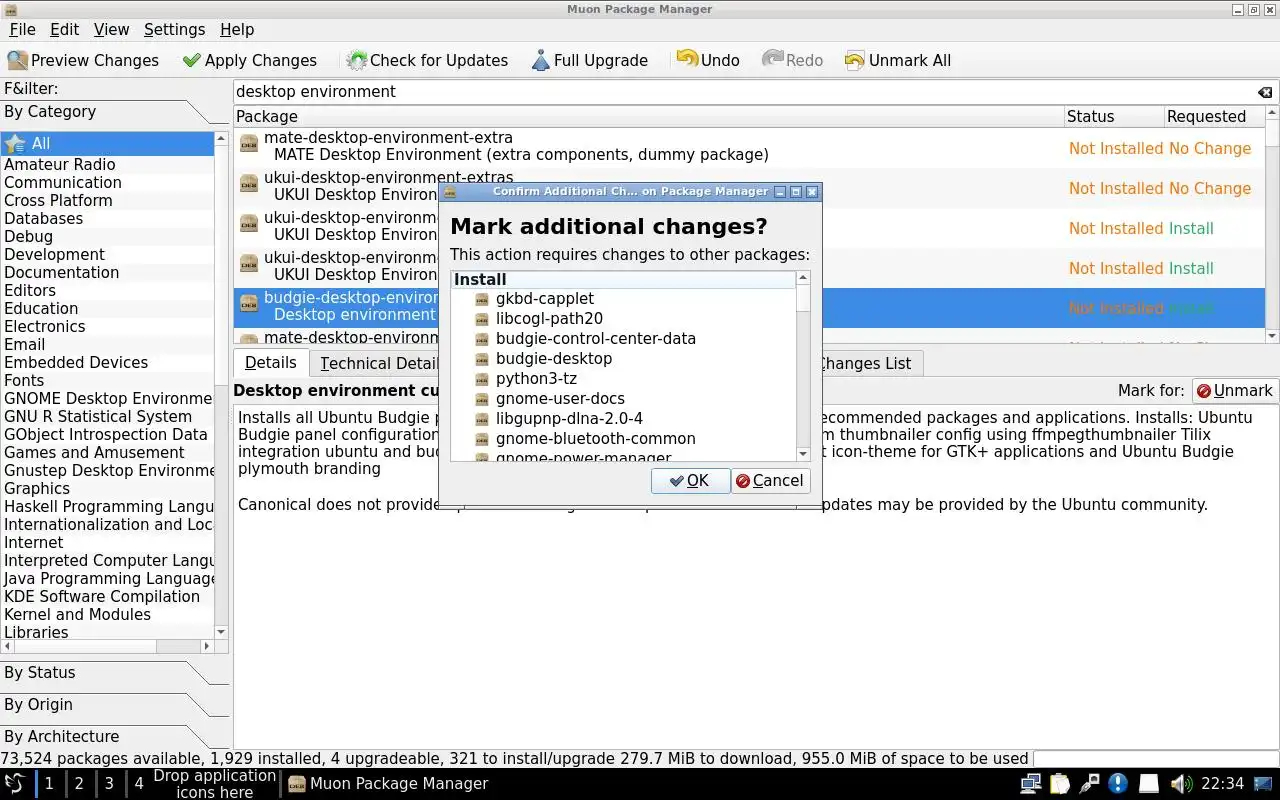Click the libcogl-path20 package icon in dialog

[482, 319]
